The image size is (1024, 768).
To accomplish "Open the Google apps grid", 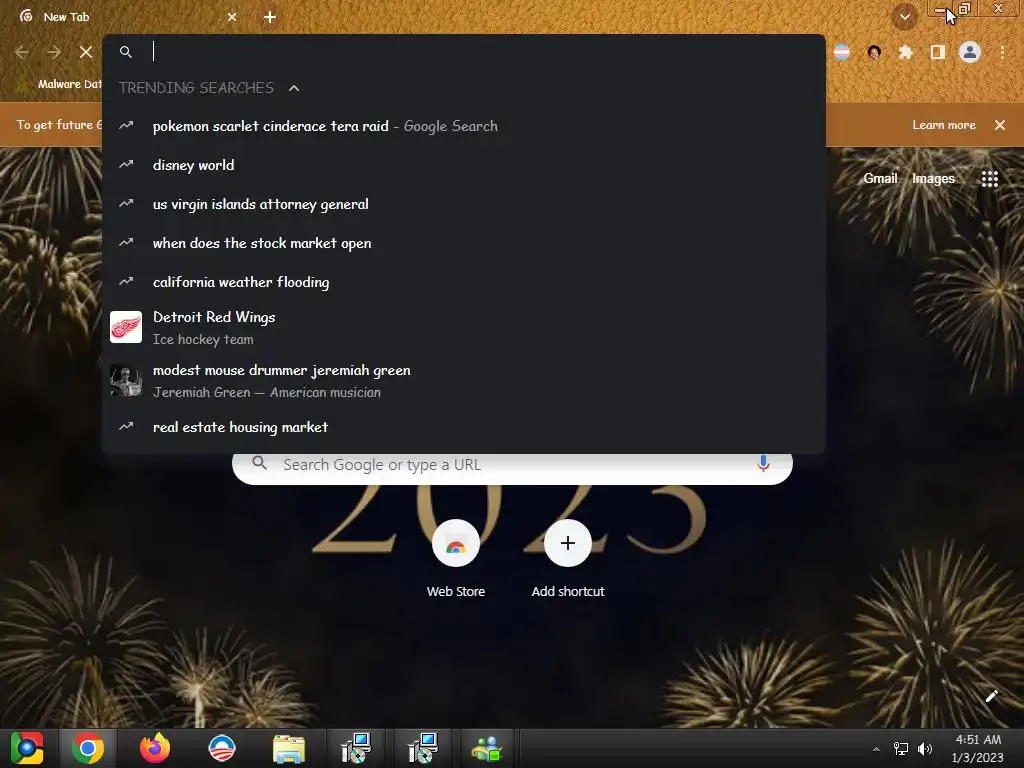I will (x=989, y=178).
